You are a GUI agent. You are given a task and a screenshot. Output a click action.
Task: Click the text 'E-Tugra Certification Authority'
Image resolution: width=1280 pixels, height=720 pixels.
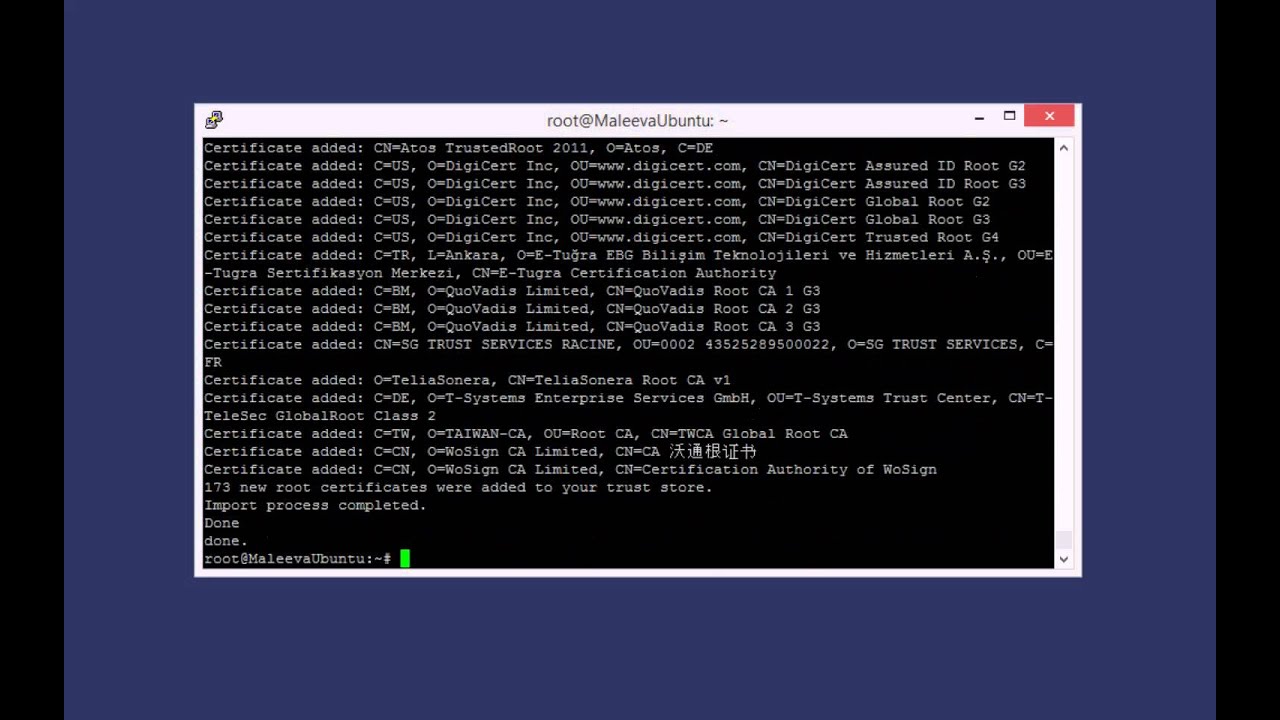(637, 273)
